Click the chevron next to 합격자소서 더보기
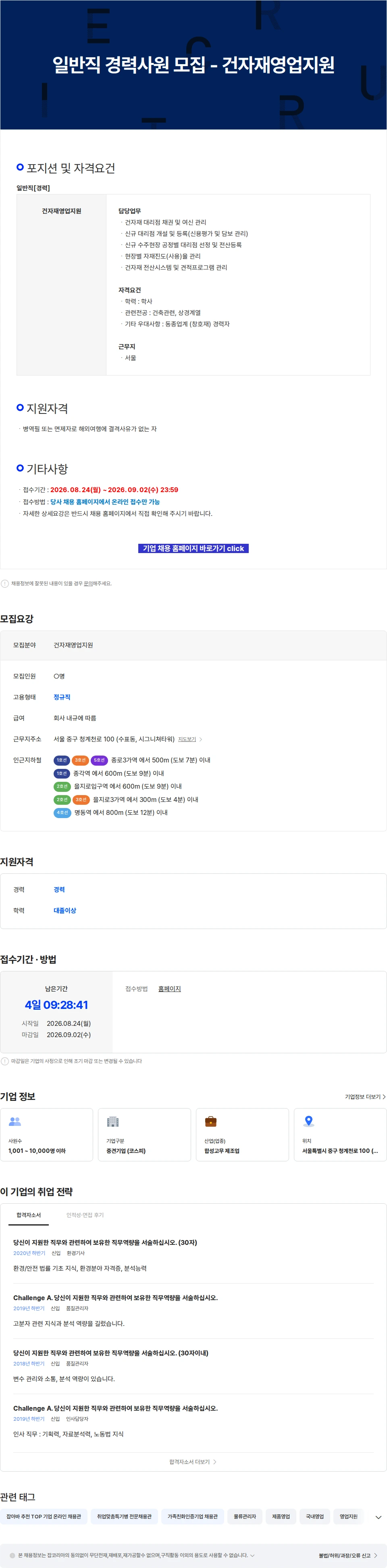This screenshot has width=387, height=1568. coord(215,1462)
